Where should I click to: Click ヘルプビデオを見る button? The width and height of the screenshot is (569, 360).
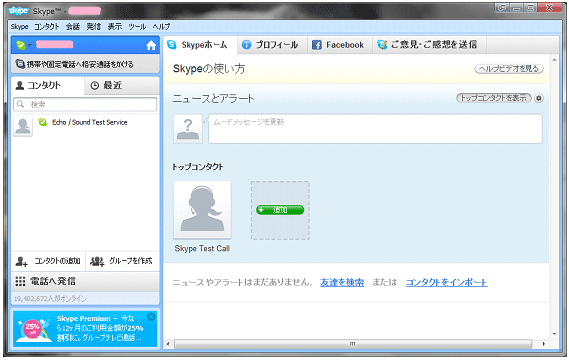point(509,69)
